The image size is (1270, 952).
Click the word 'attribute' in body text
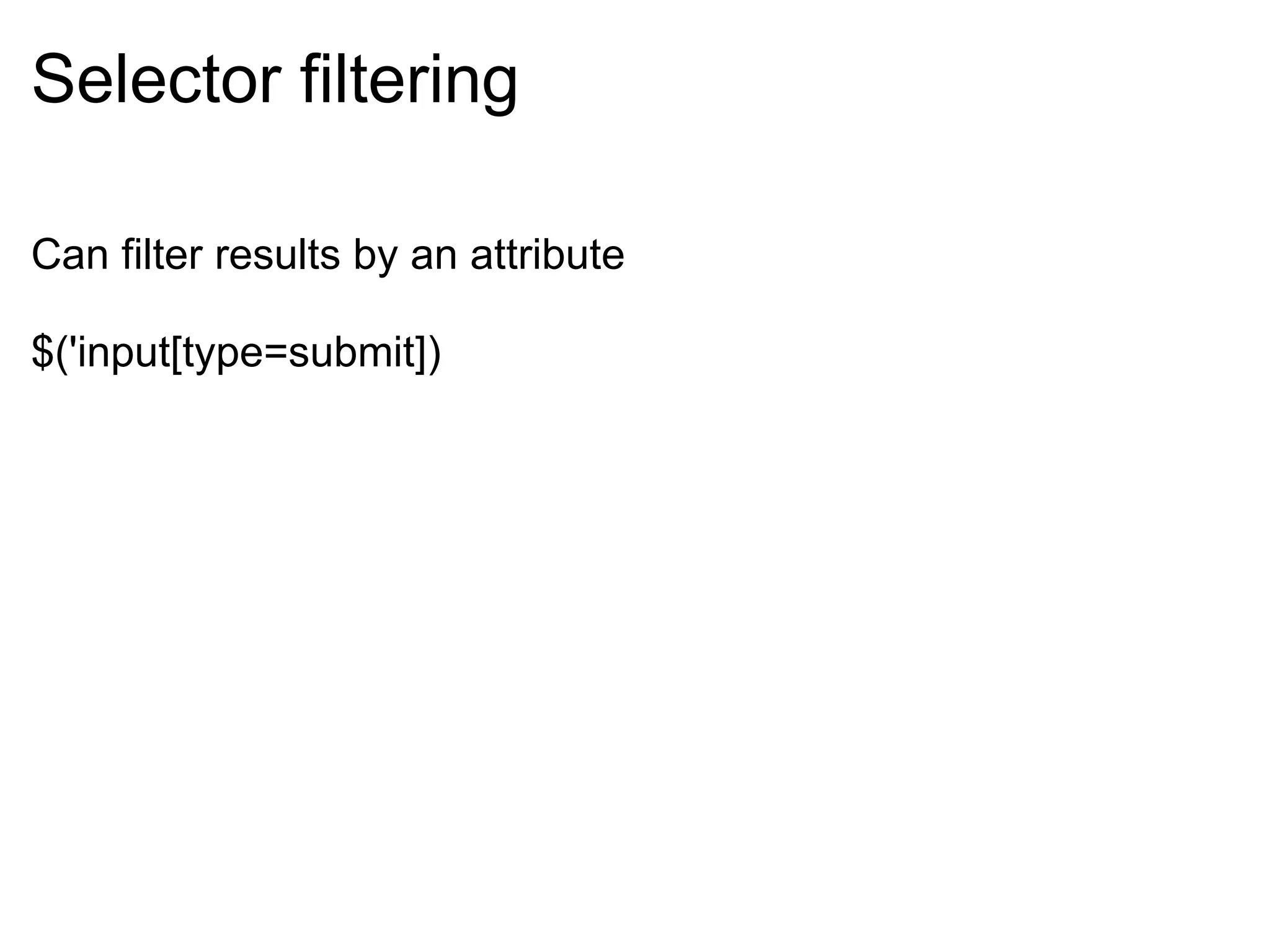(548, 254)
